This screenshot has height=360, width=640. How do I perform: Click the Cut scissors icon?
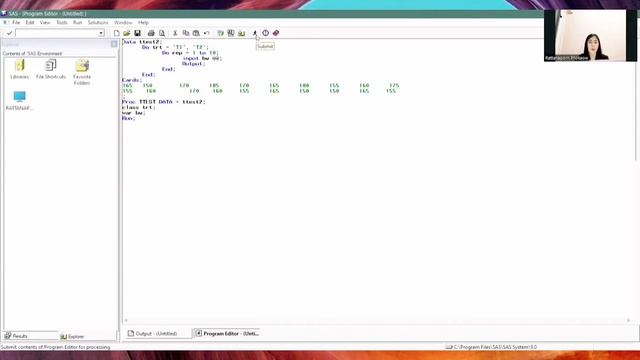[175, 33]
